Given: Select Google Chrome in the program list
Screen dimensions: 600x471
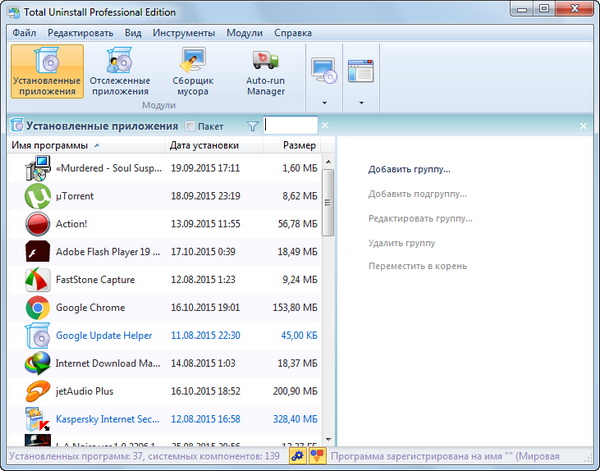Looking at the screenshot, I should 90,308.
